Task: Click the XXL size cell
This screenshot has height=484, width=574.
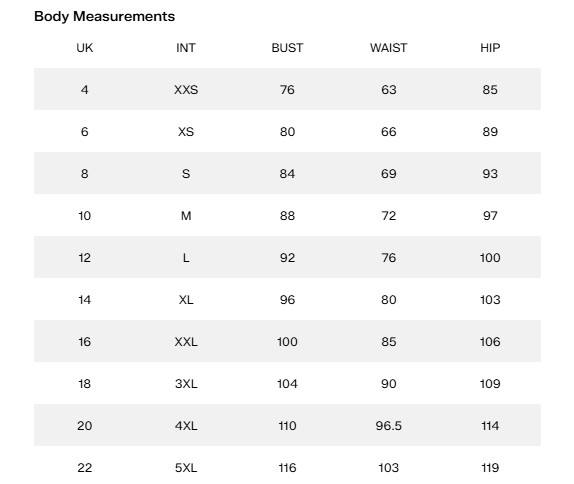Action: 186,342
